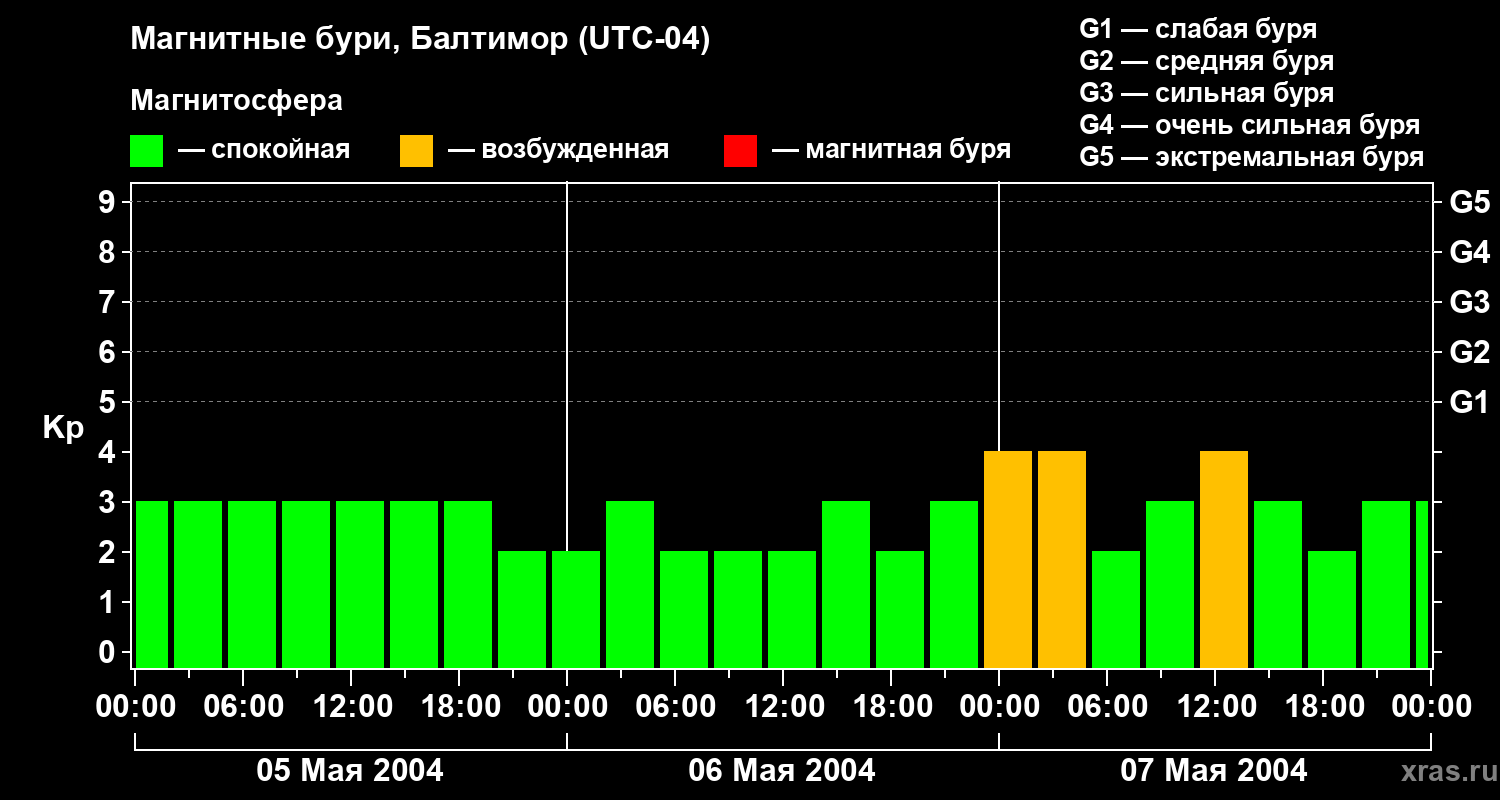This screenshot has height=800, width=1500.
Task: Click the orange bar starting 03:00 on 07 Мая
Action: 1062,560
